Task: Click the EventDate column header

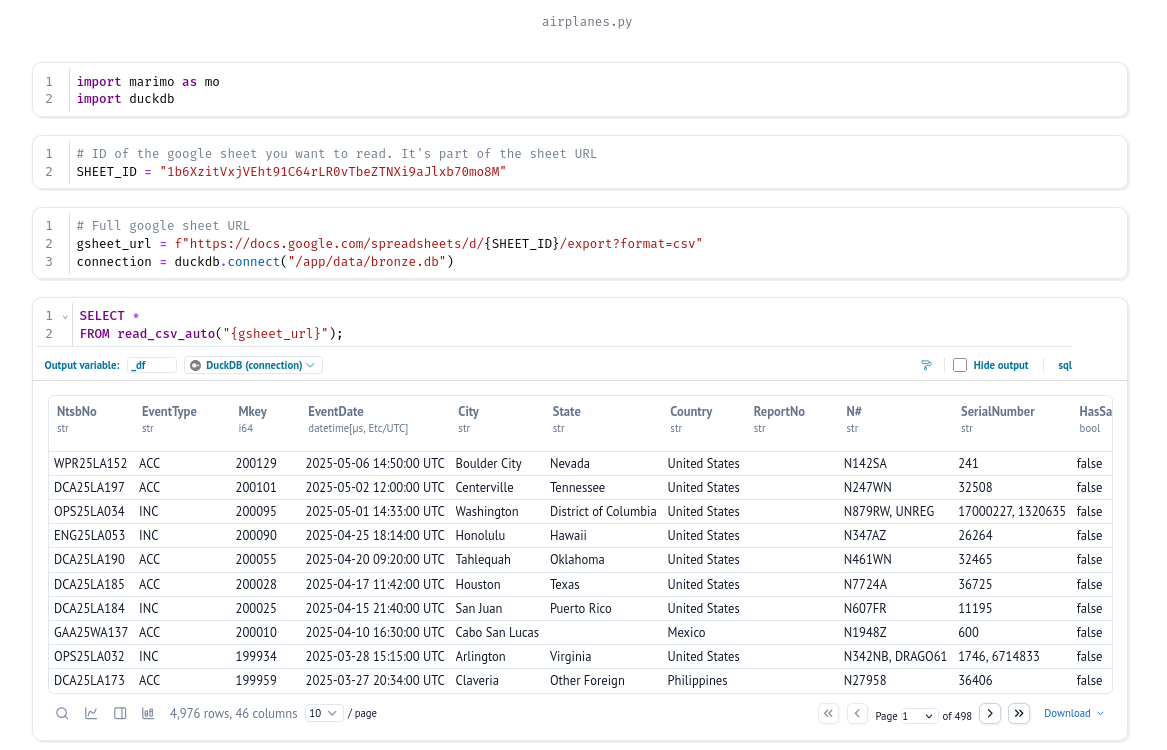Action: click(335, 411)
